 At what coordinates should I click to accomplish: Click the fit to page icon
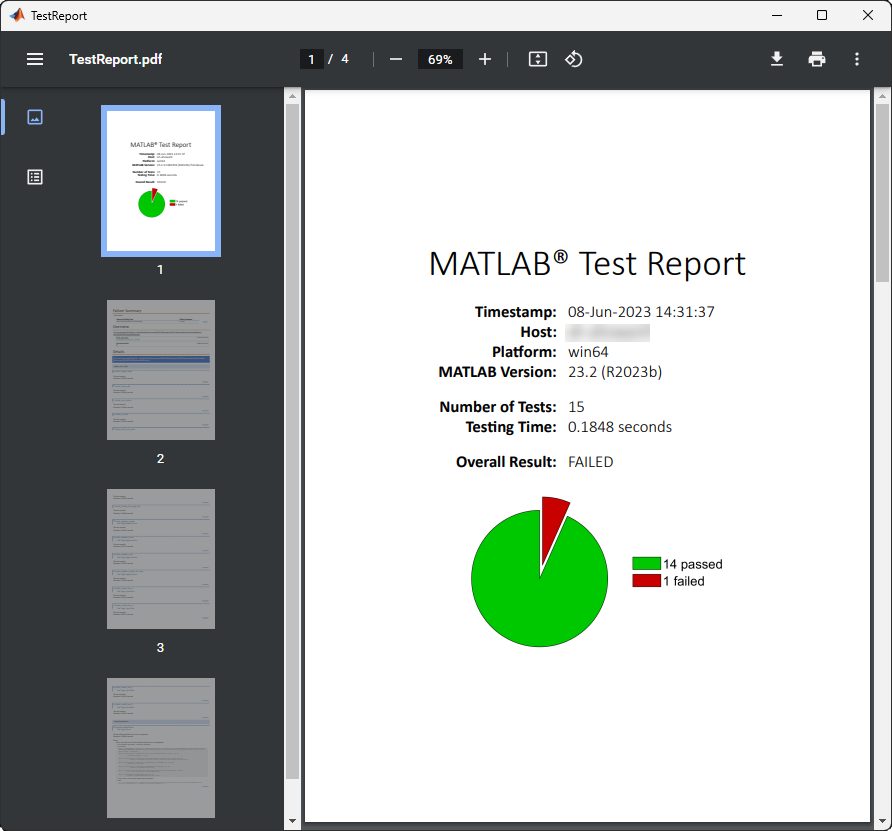pos(538,59)
